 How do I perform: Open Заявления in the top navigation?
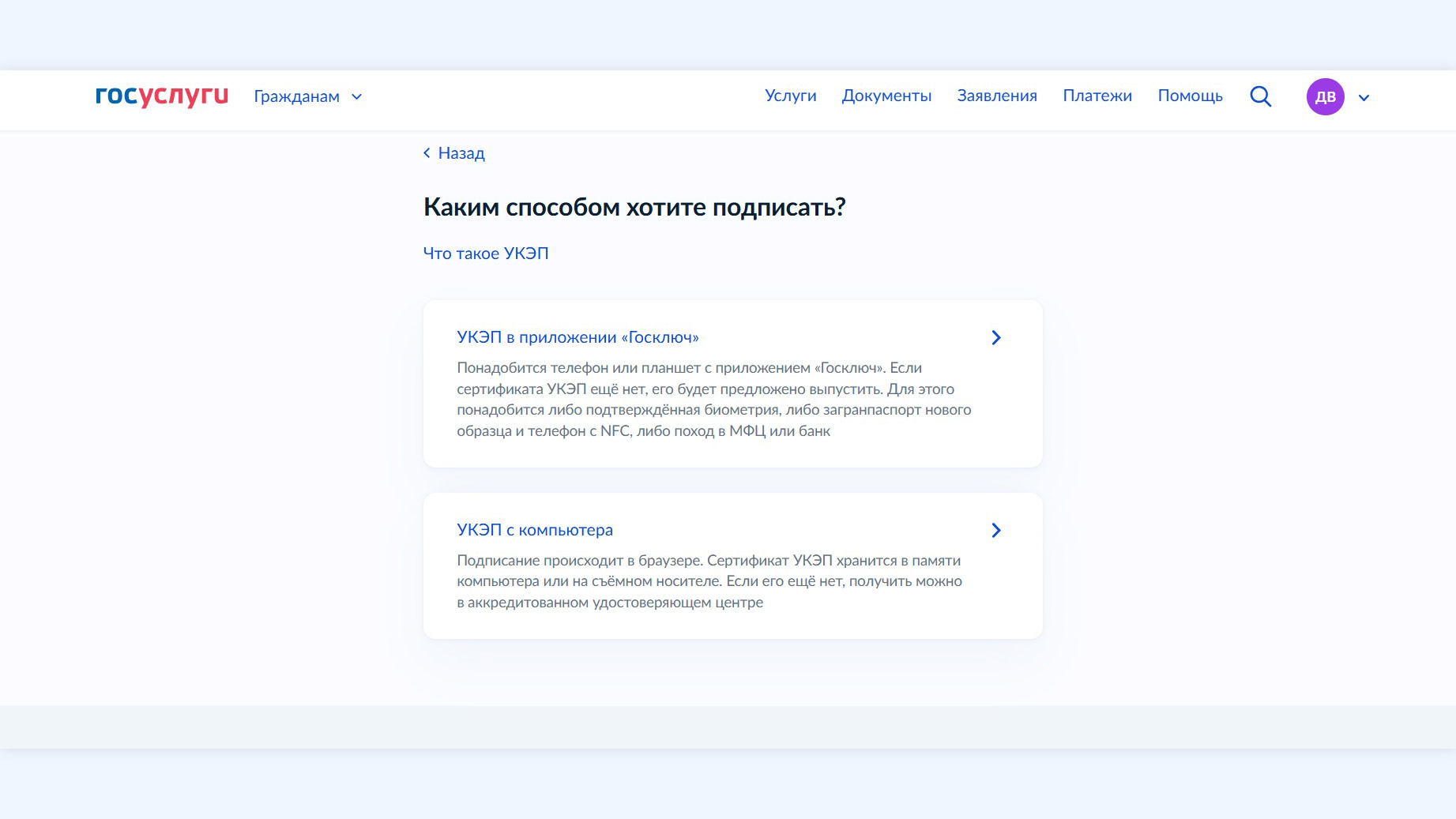pos(996,96)
